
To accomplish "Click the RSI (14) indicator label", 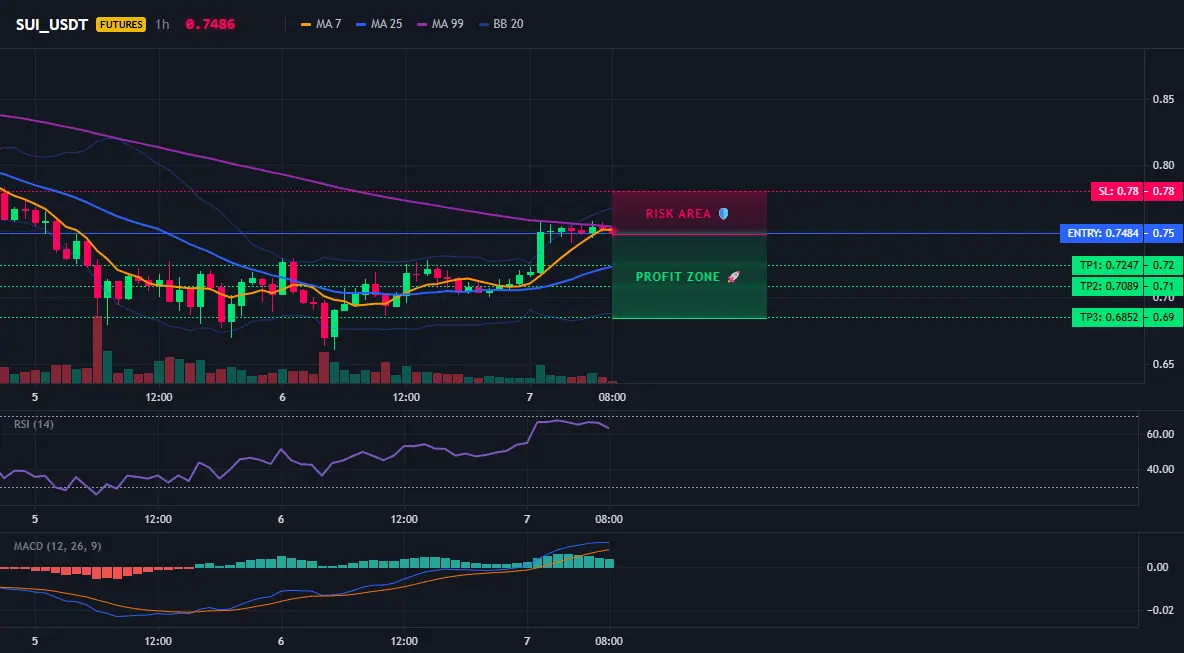I will pos(34,424).
